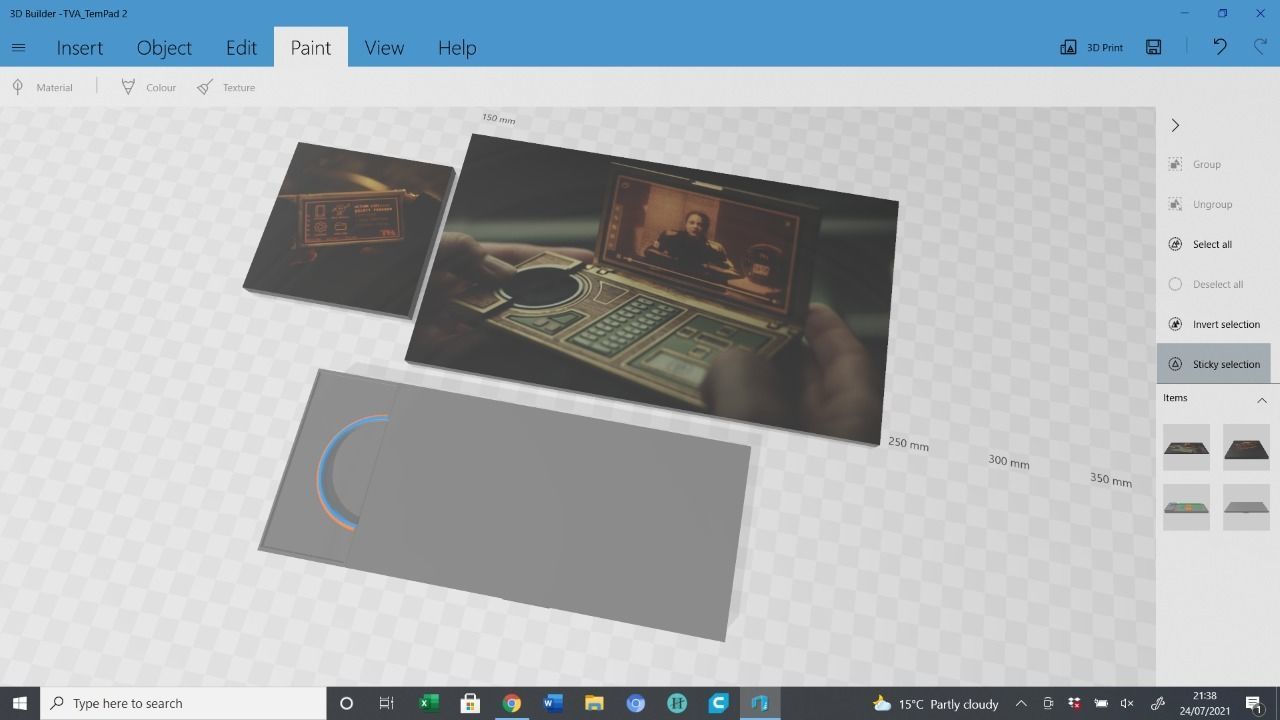Open Task View on the taskbar
The height and width of the screenshot is (720, 1280).
pyautogui.click(x=386, y=703)
